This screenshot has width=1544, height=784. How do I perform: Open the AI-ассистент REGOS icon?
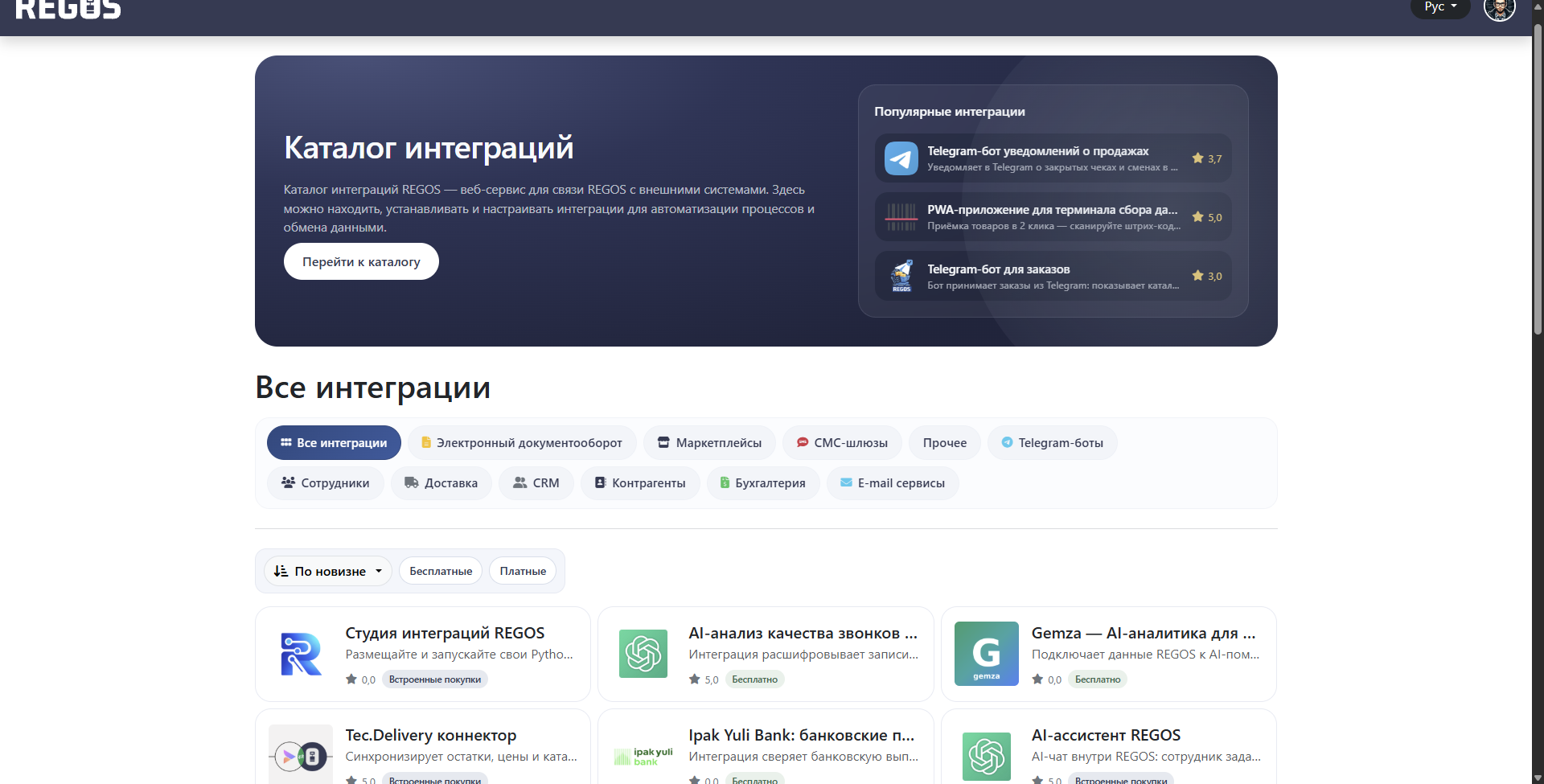click(x=987, y=756)
